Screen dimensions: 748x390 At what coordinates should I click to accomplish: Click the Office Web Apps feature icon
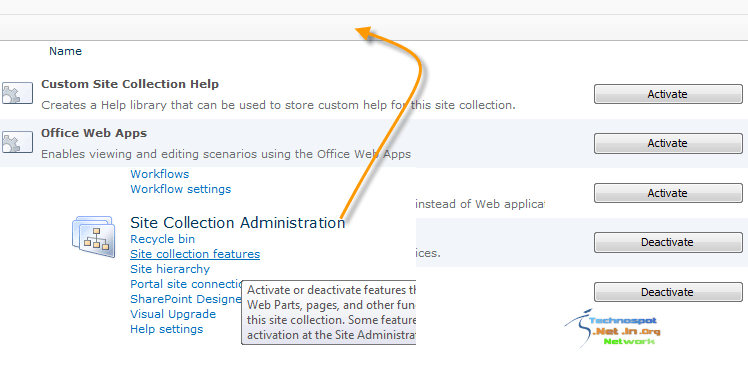17,142
